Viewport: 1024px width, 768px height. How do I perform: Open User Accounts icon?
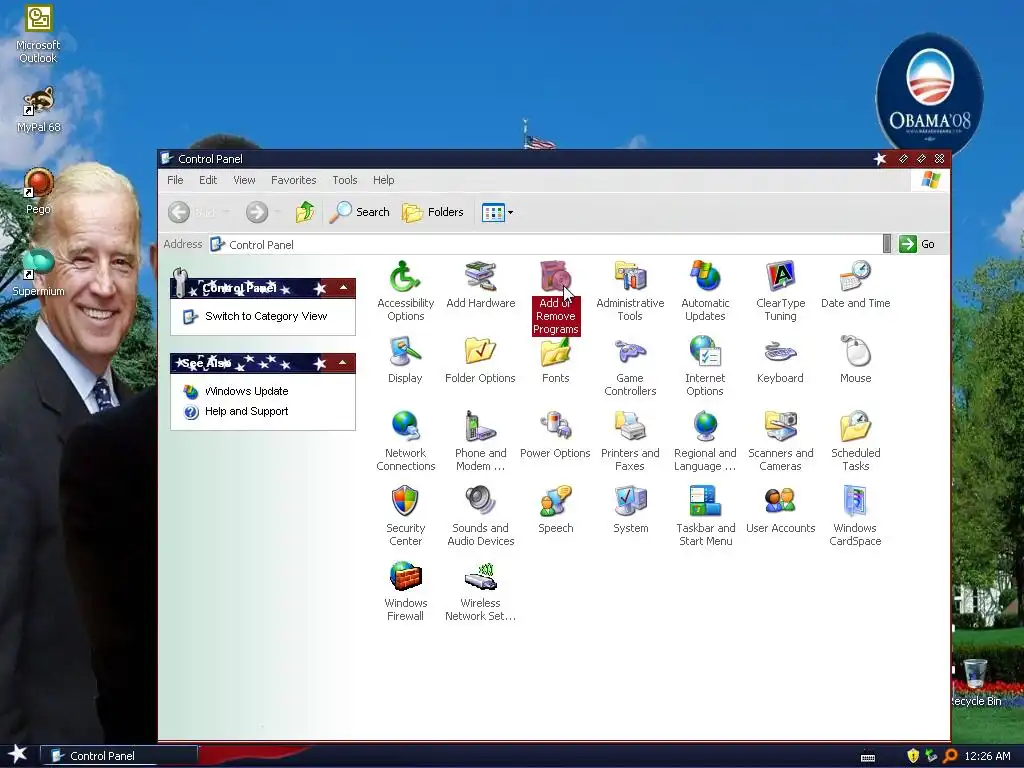point(780,510)
